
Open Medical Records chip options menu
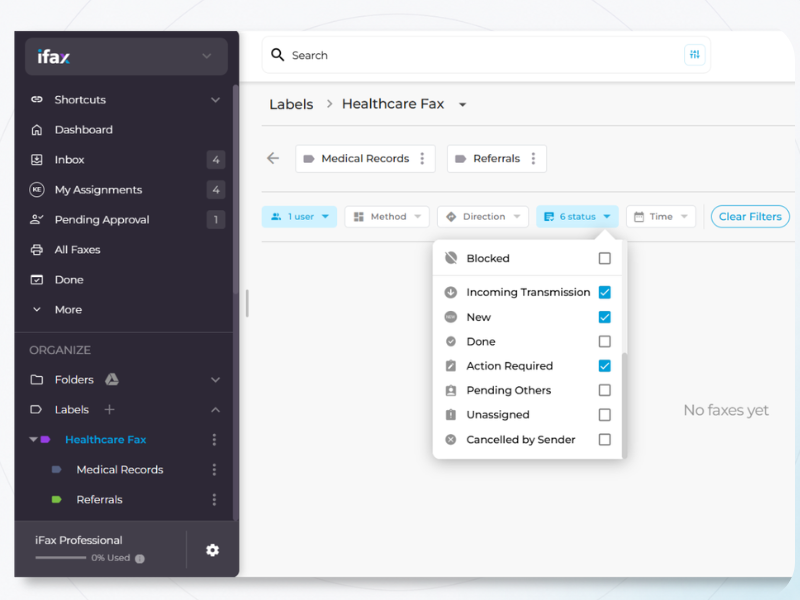click(422, 159)
